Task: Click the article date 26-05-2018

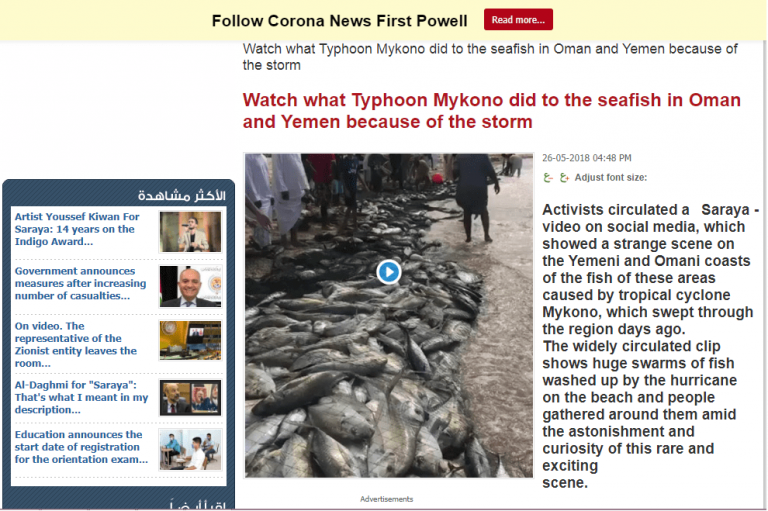Action: pos(587,158)
